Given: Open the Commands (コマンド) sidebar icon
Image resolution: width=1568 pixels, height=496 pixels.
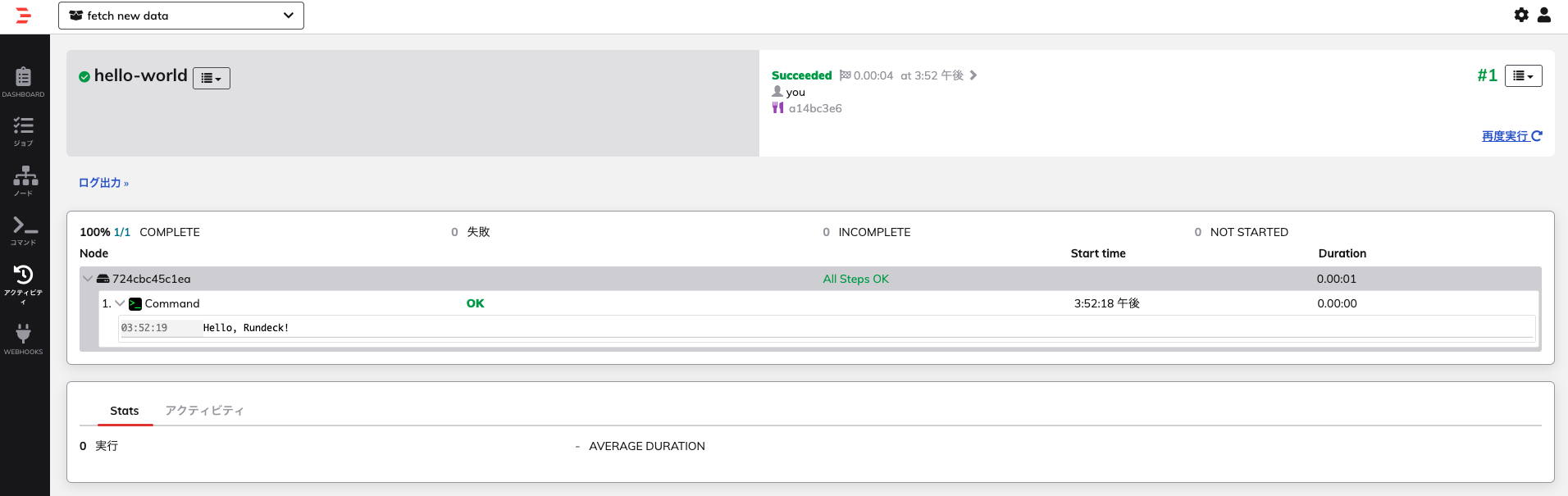Looking at the screenshot, I should click(25, 230).
